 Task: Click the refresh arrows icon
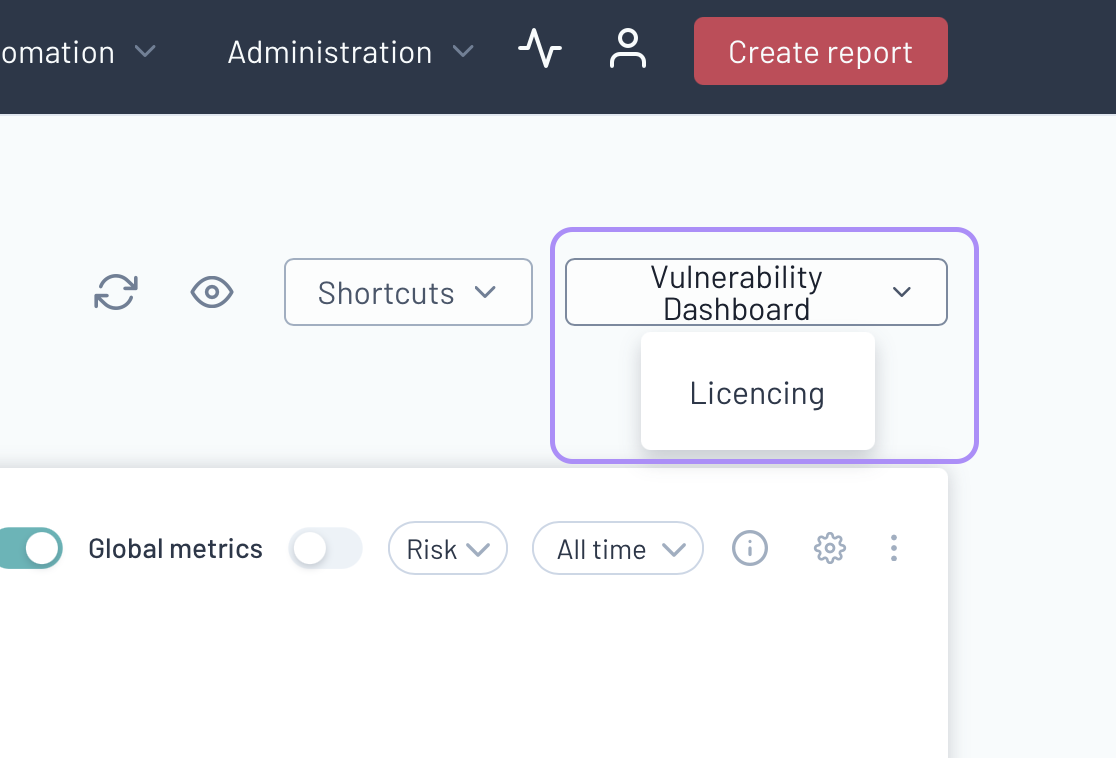point(116,293)
